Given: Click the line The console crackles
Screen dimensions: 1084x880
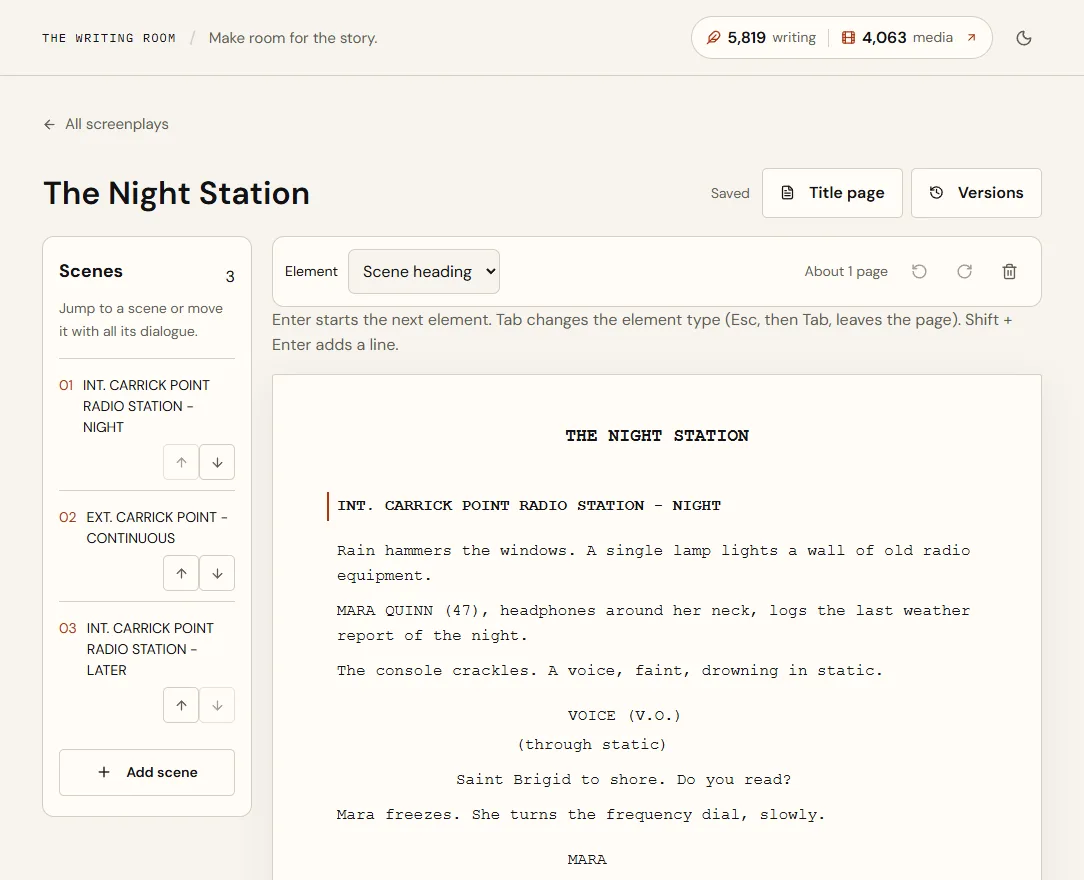Looking at the screenshot, I should (x=609, y=671).
